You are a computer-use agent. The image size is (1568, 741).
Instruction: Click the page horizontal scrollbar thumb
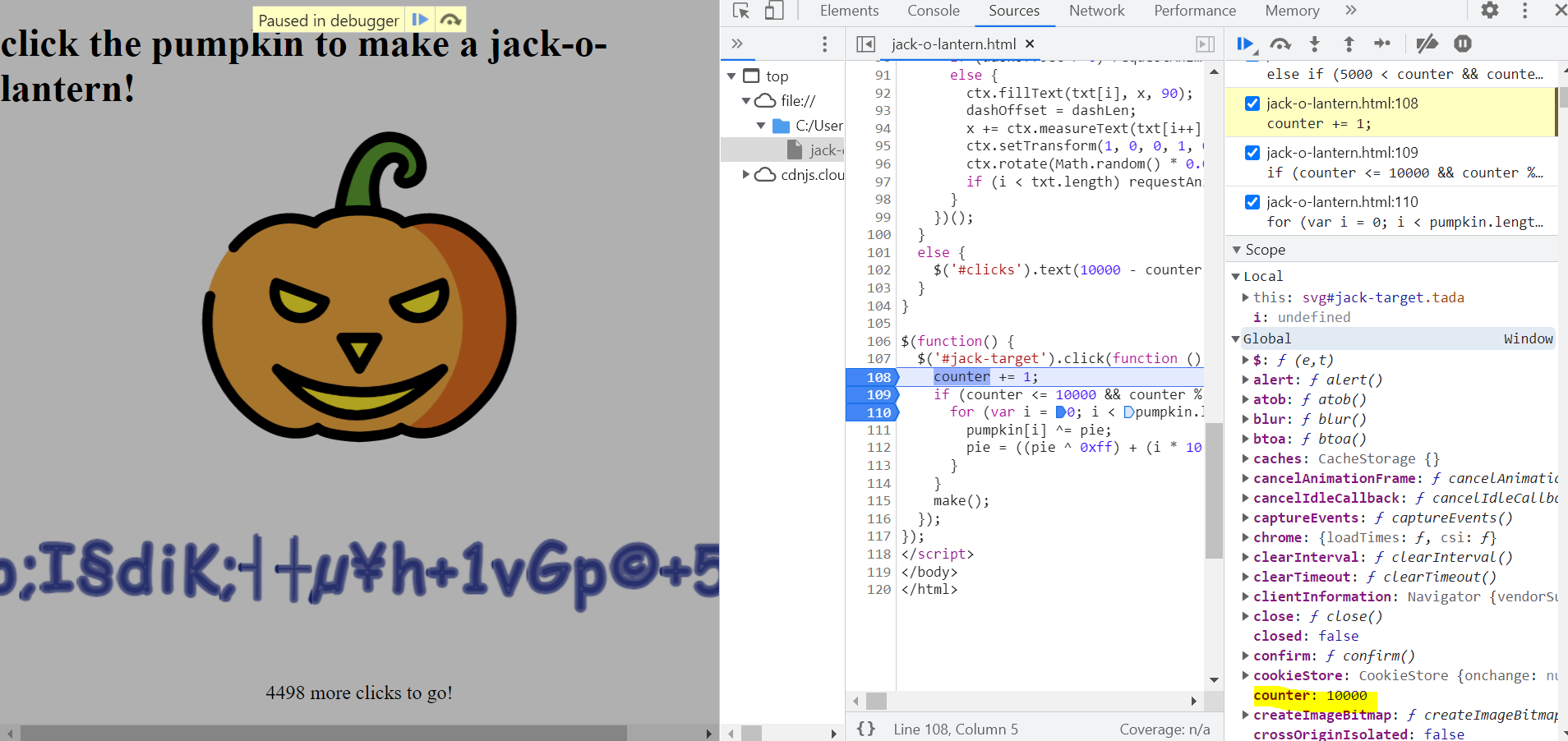324,733
